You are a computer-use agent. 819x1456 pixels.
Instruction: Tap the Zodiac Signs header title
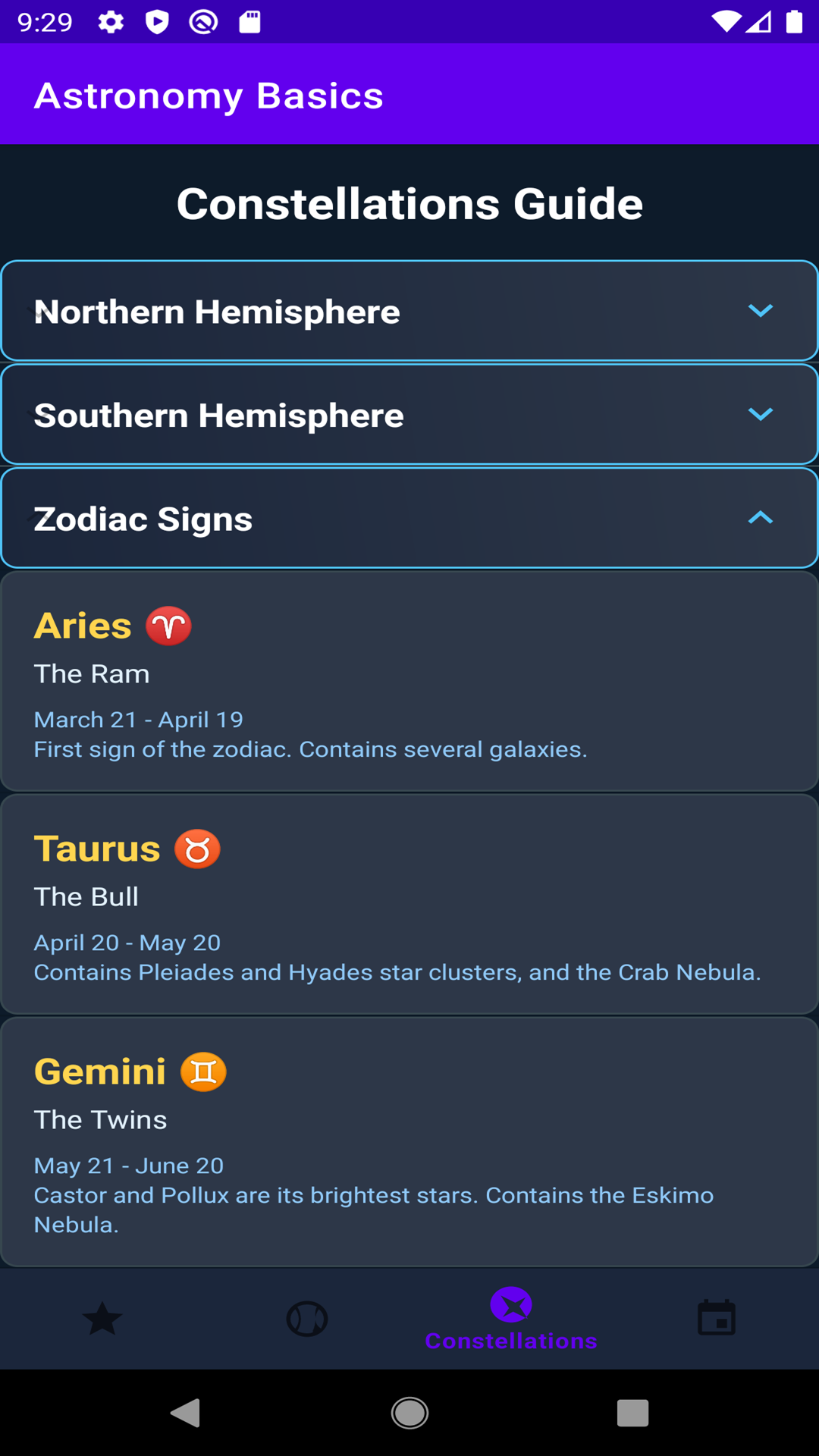(x=143, y=519)
